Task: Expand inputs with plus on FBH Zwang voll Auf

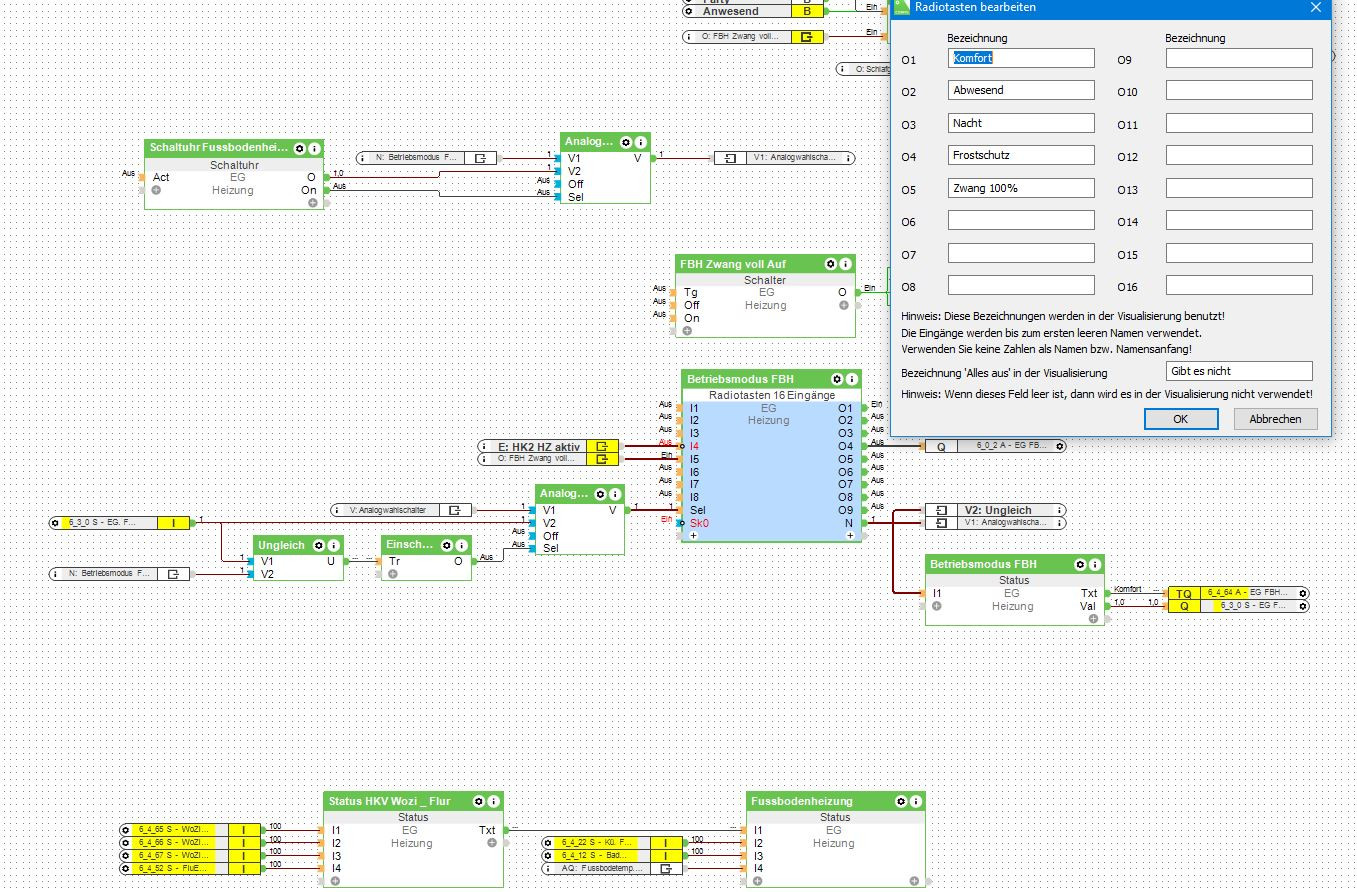Action: point(687,331)
